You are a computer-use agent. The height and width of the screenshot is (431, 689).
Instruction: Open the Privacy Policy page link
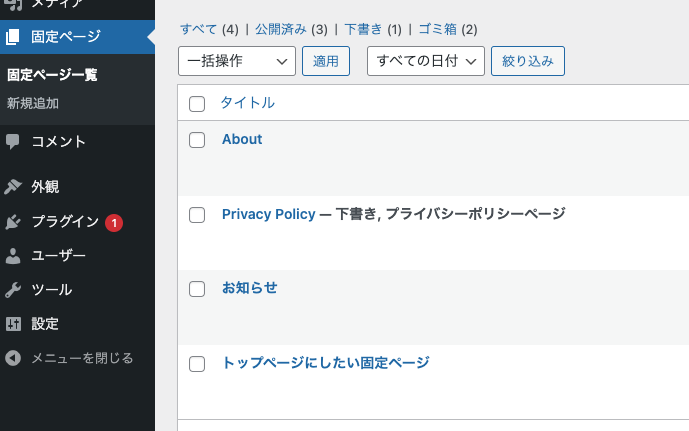[x=268, y=214]
